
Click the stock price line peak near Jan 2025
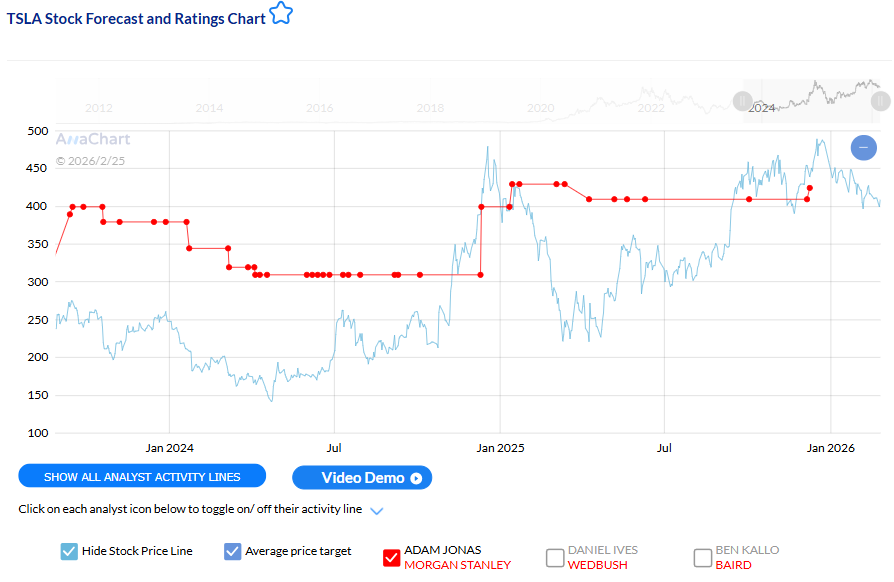point(490,146)
